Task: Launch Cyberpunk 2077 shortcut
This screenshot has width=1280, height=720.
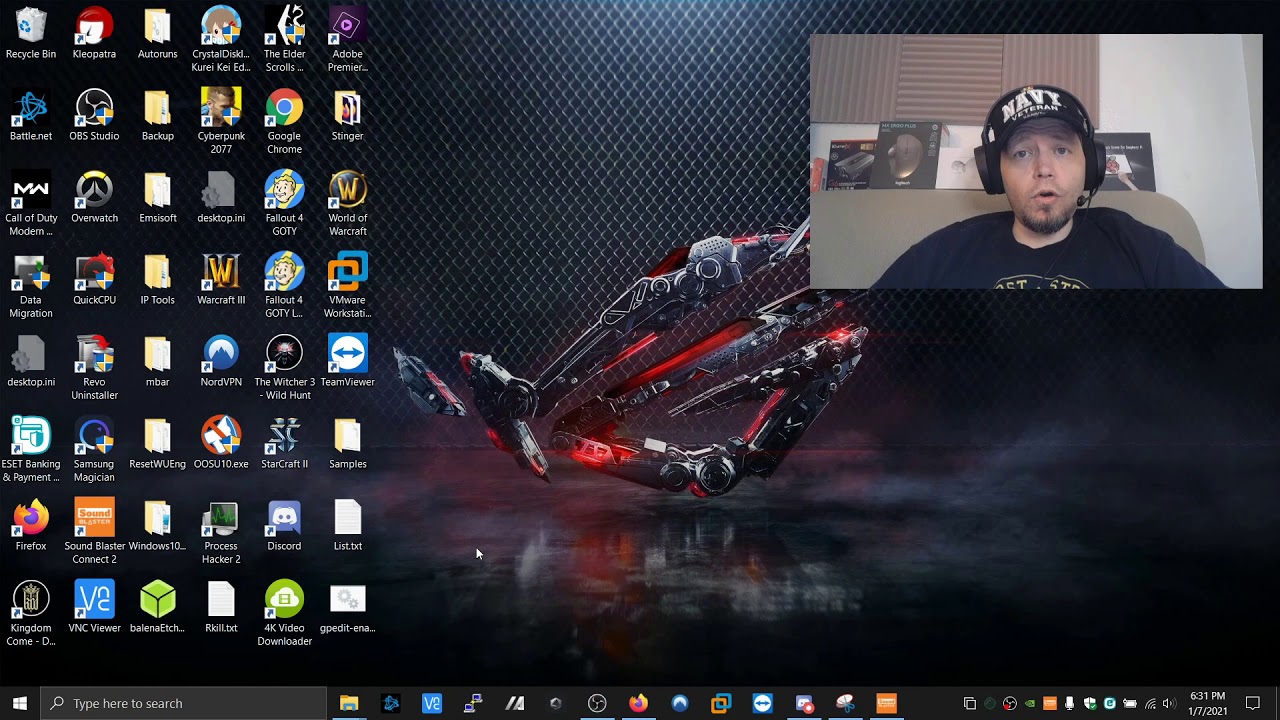Action: click(221, 122)
